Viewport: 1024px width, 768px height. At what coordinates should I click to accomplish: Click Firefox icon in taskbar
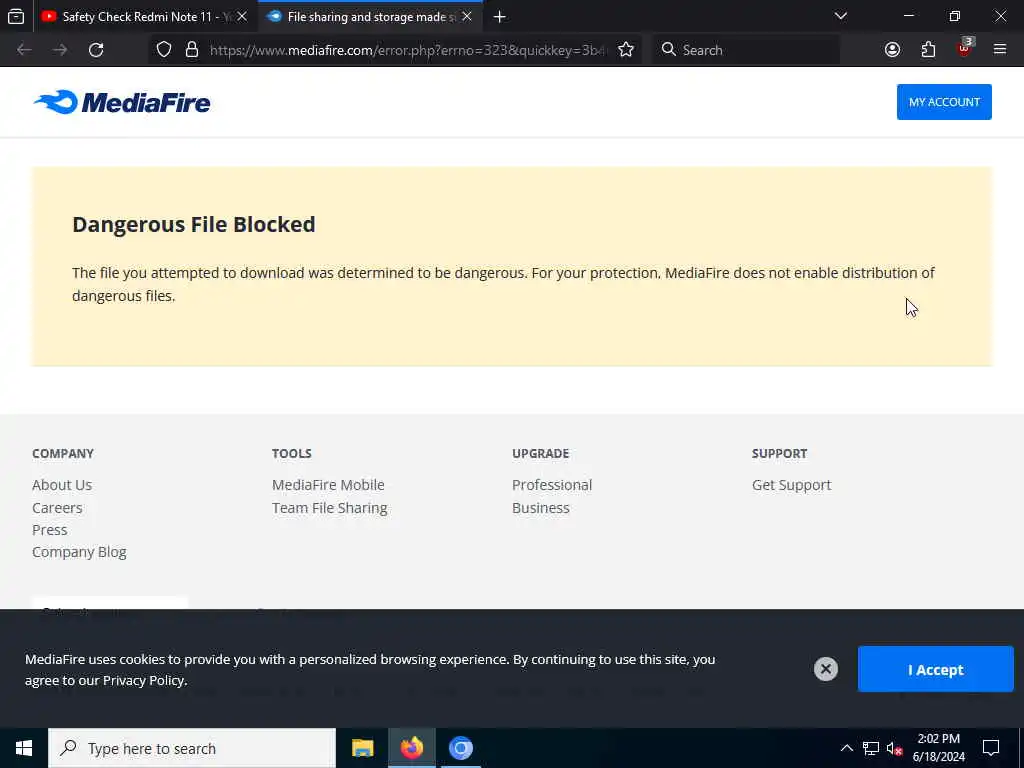coord(411,748)
